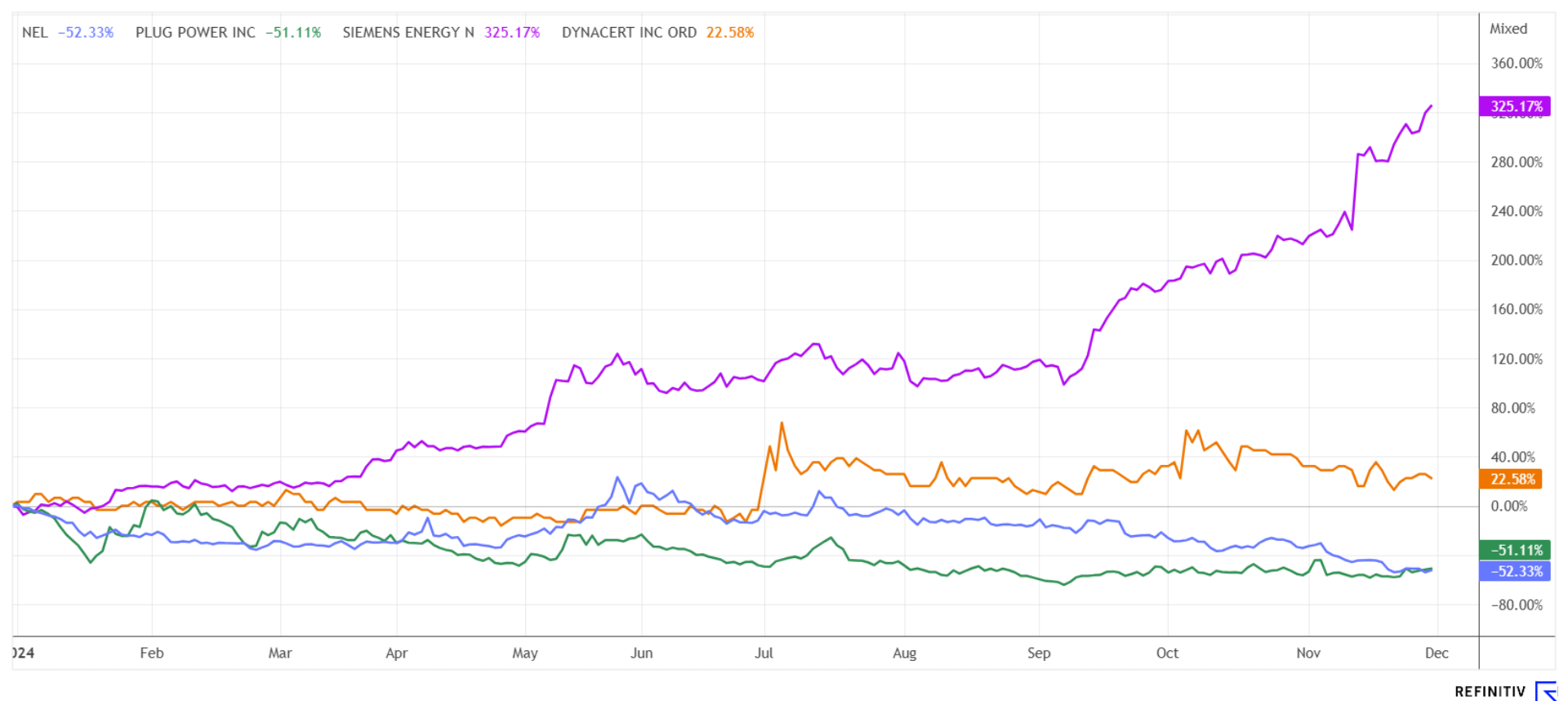Click the 360.00% tick on the price axis

click(1517, 63)
